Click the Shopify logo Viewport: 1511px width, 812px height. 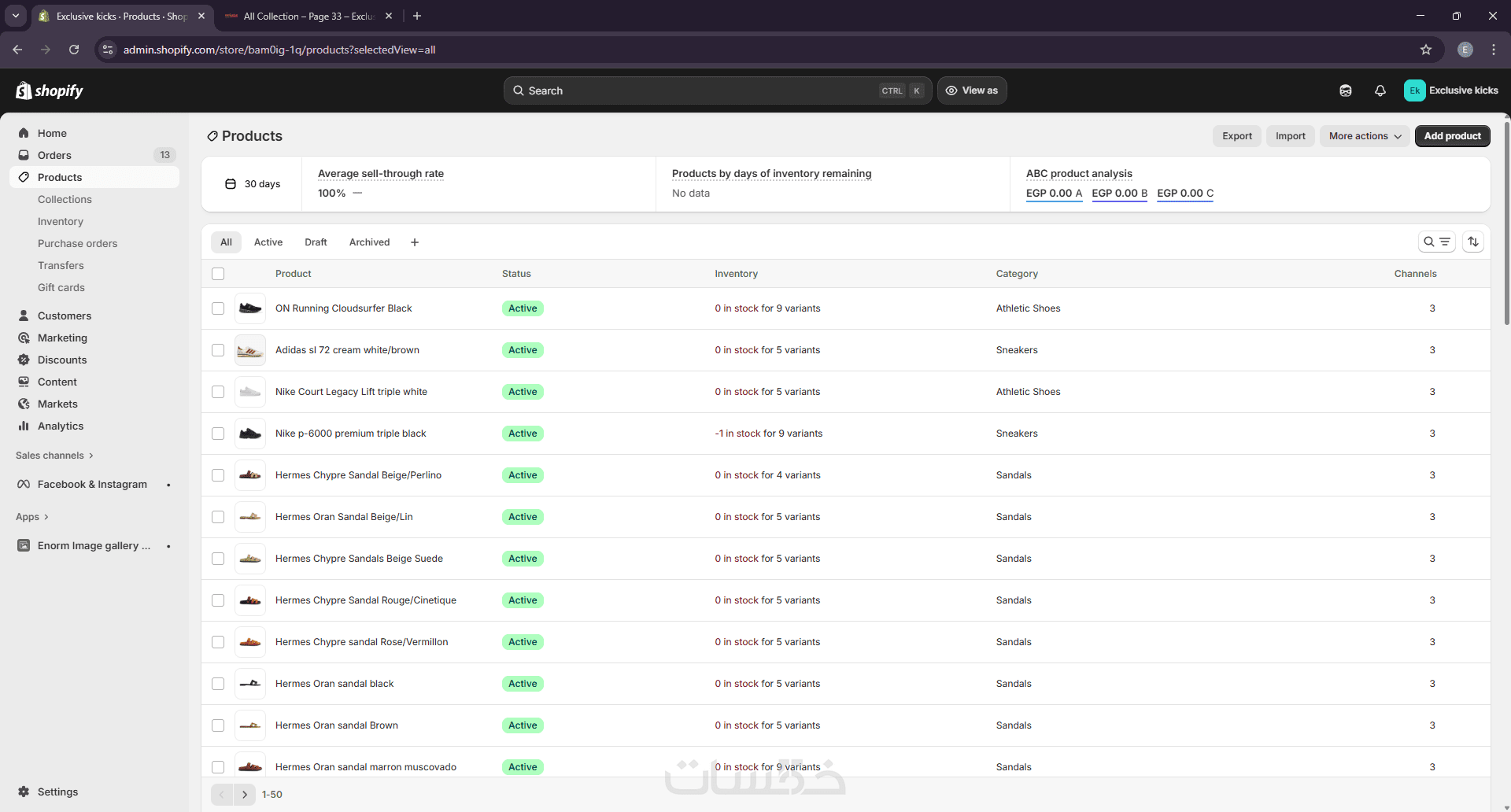[x=50, y=90]
